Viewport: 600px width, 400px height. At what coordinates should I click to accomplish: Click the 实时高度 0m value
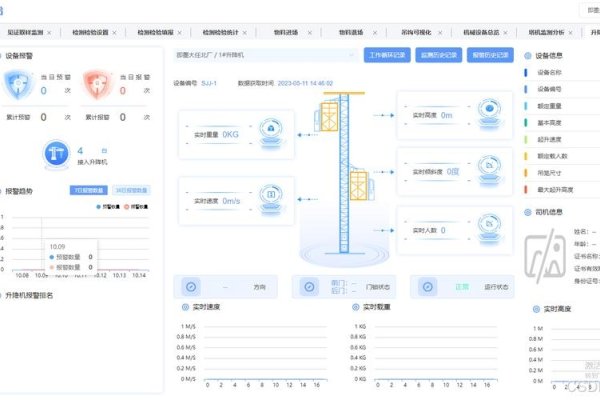click(447, 115)
